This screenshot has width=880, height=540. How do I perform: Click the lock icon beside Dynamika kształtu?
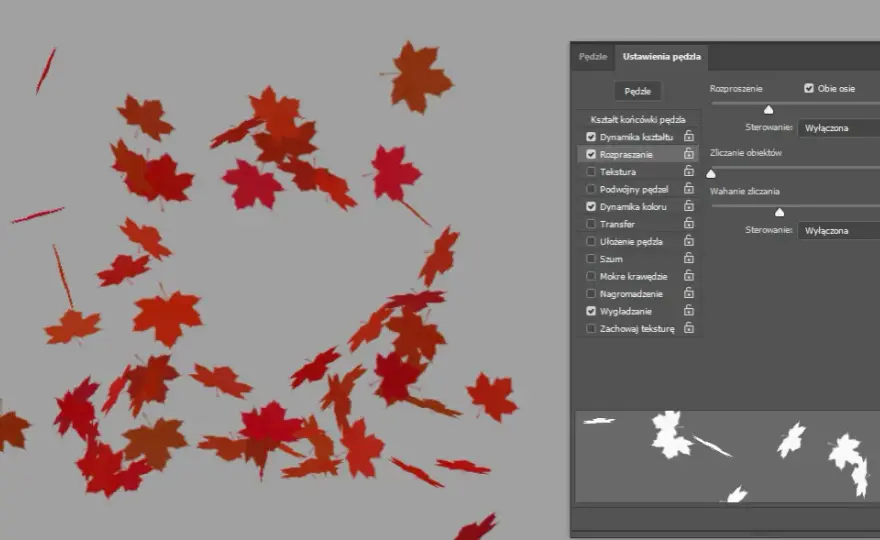[x=689, y=136]
